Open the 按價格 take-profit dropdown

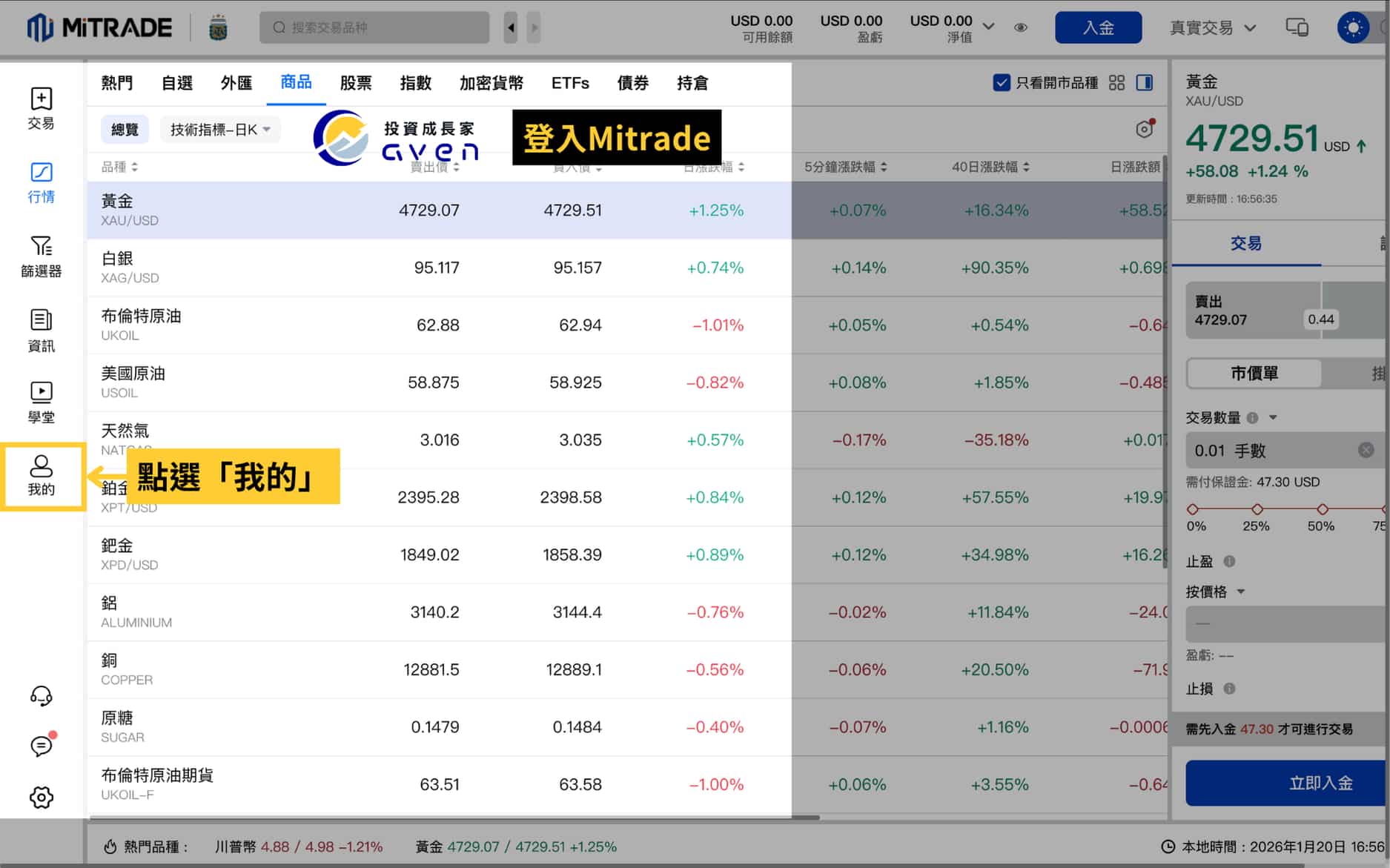(1216, 592)
